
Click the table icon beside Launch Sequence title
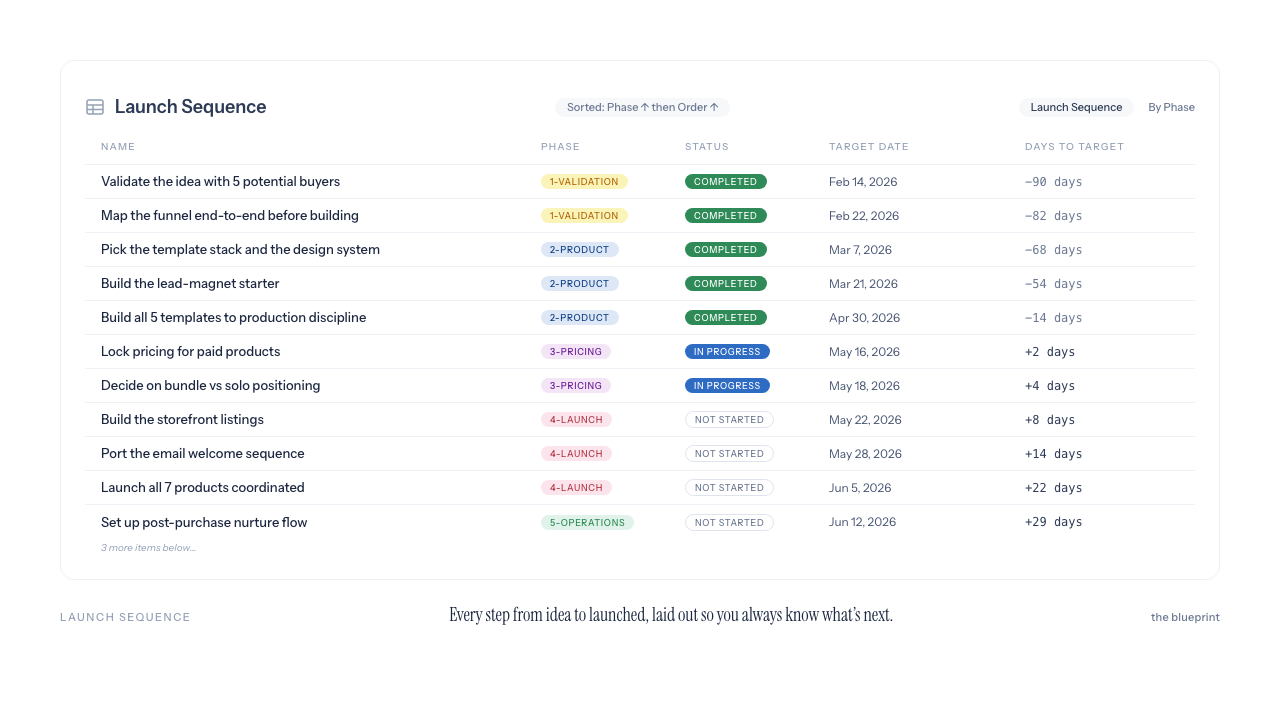(x=95, y=107)
